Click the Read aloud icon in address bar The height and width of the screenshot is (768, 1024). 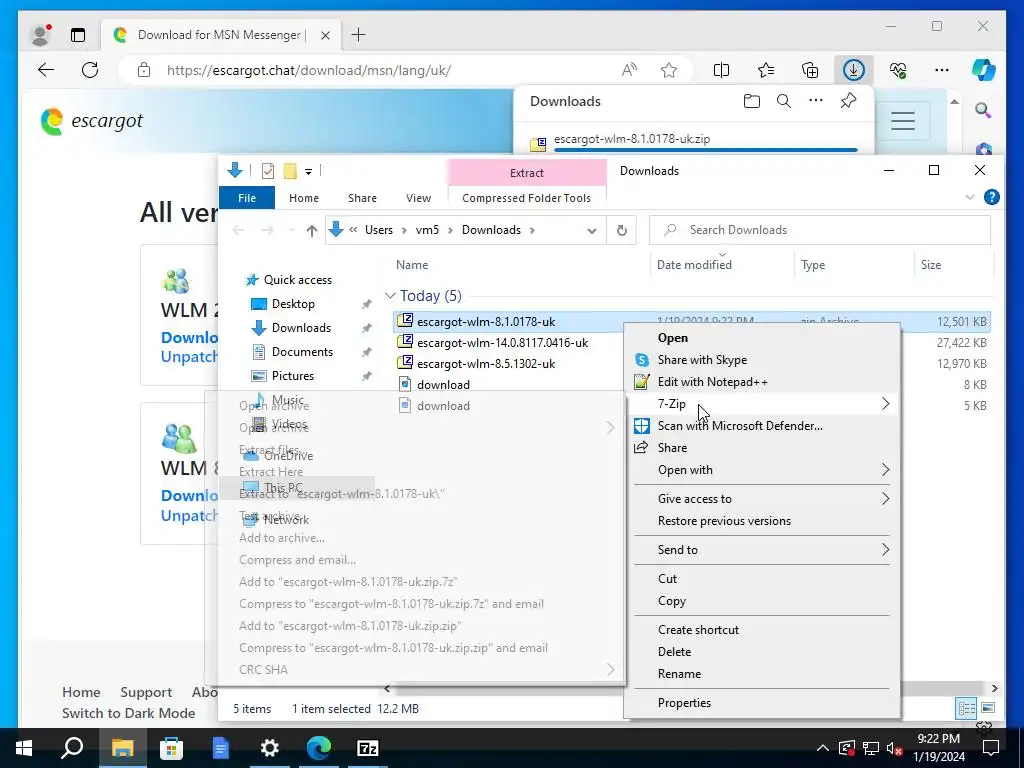click(x=629, y=70)
